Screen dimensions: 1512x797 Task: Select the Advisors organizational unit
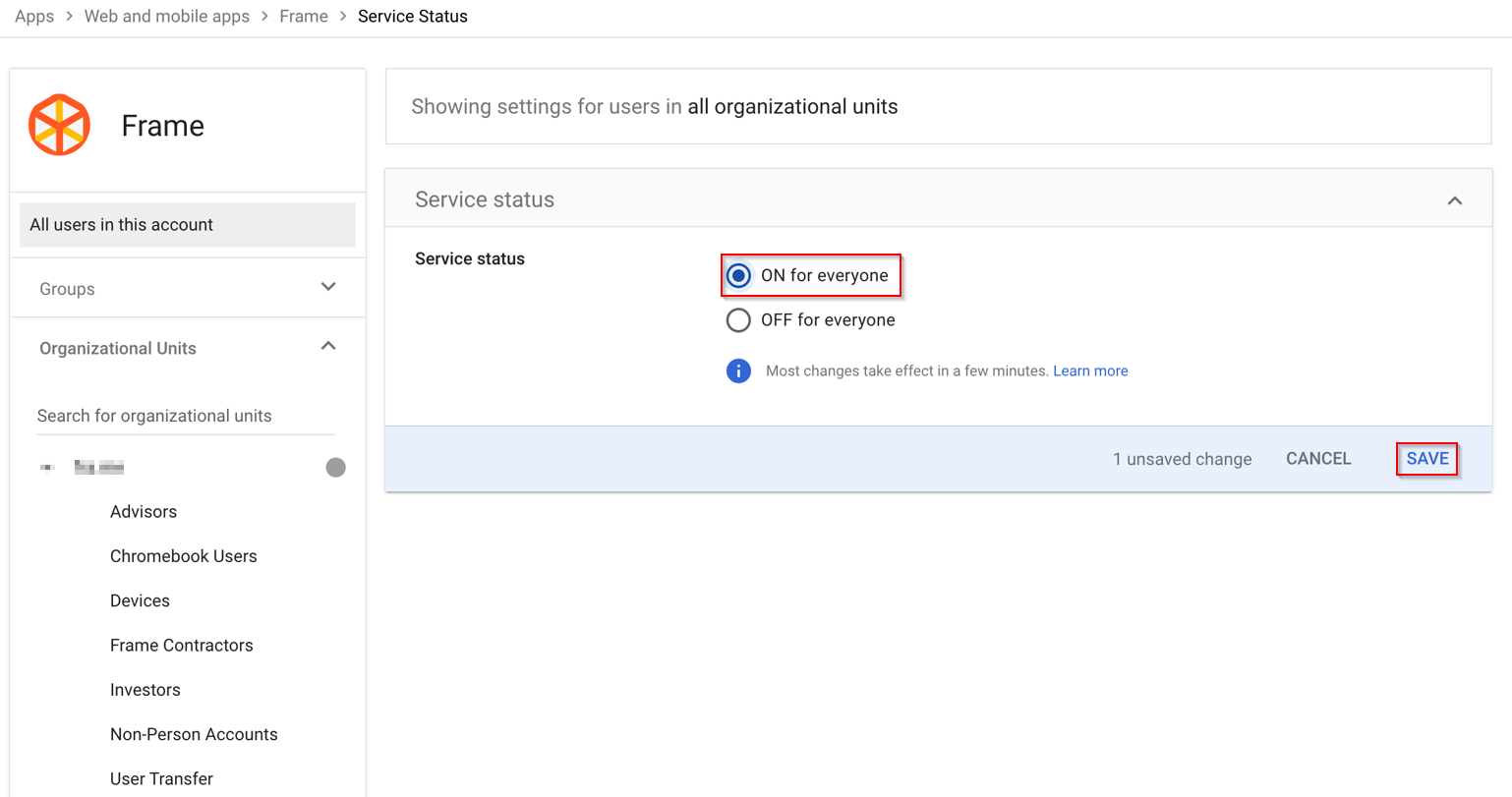tap(144, 512)
